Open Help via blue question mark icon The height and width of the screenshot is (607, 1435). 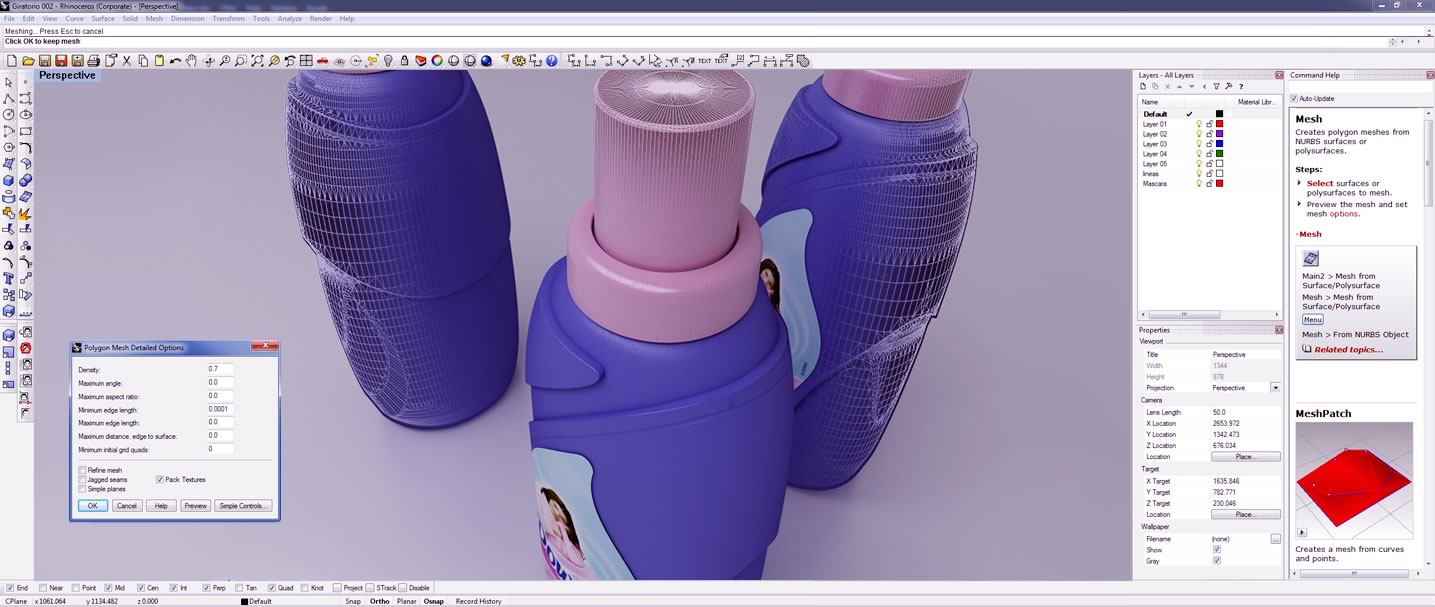[551, 61]
